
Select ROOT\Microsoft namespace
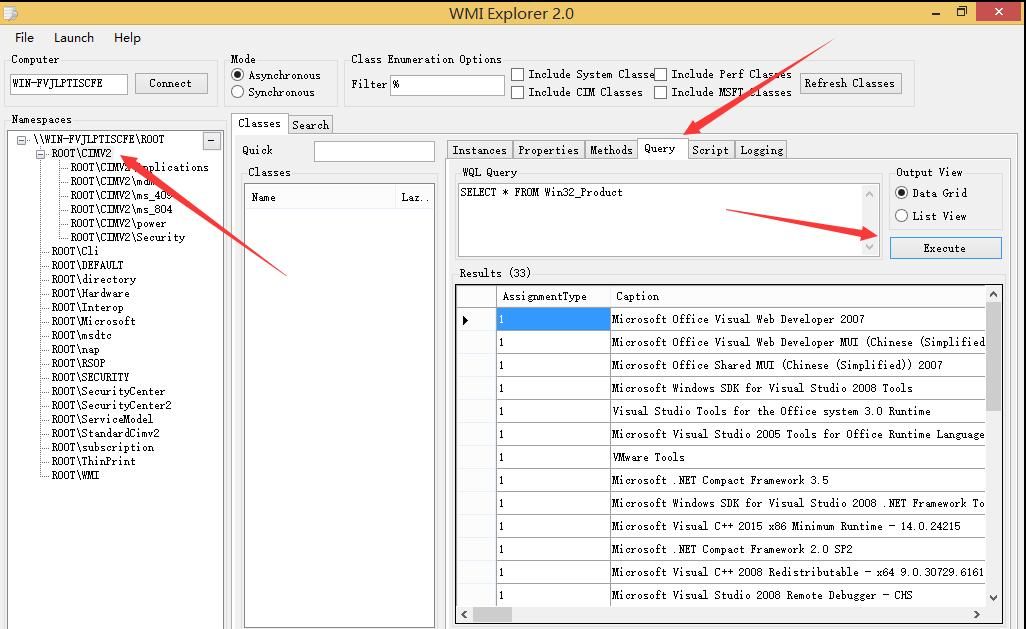point(94,321)
